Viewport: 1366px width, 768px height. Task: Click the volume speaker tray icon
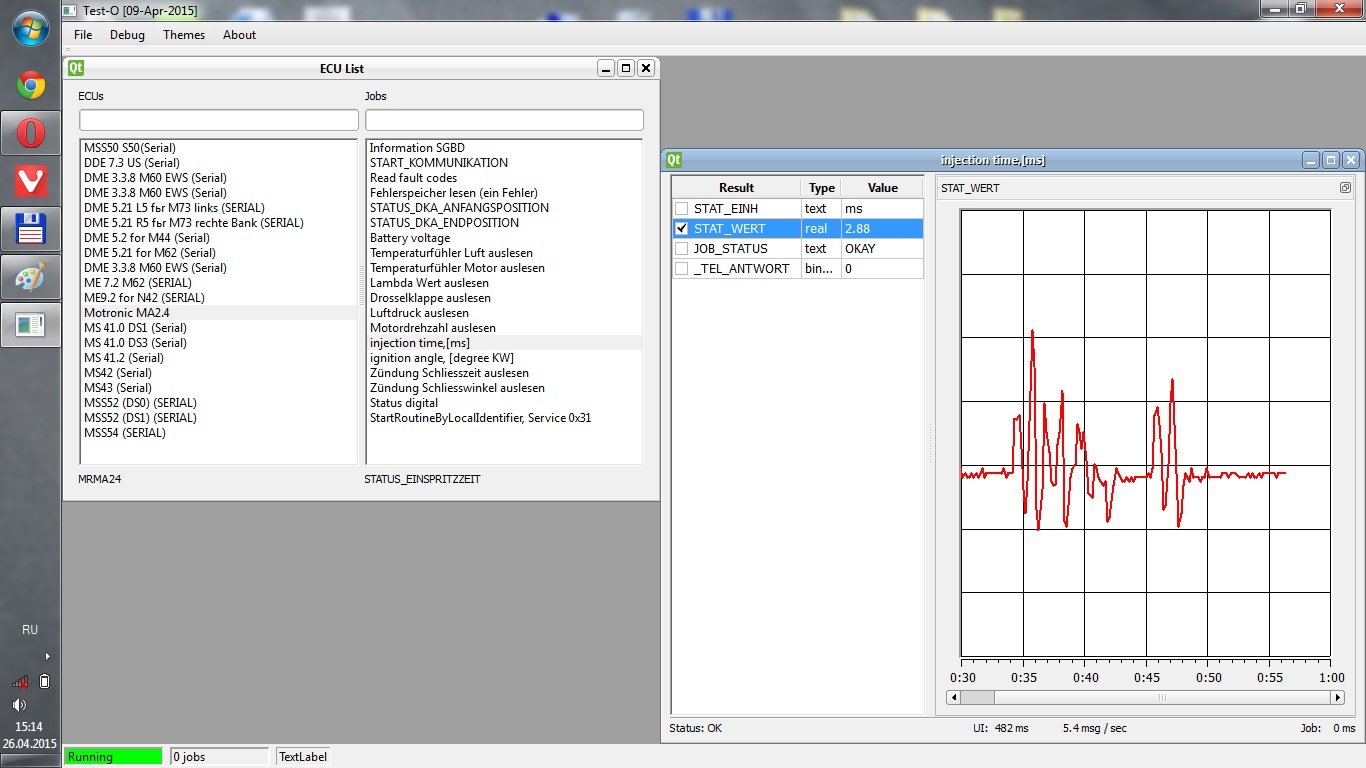[19, 705]
